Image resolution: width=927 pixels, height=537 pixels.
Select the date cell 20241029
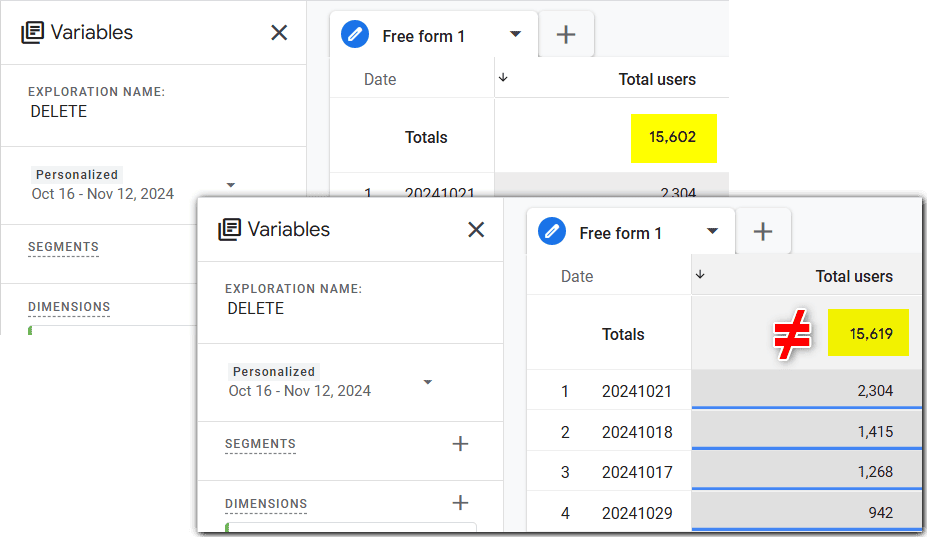637,513
